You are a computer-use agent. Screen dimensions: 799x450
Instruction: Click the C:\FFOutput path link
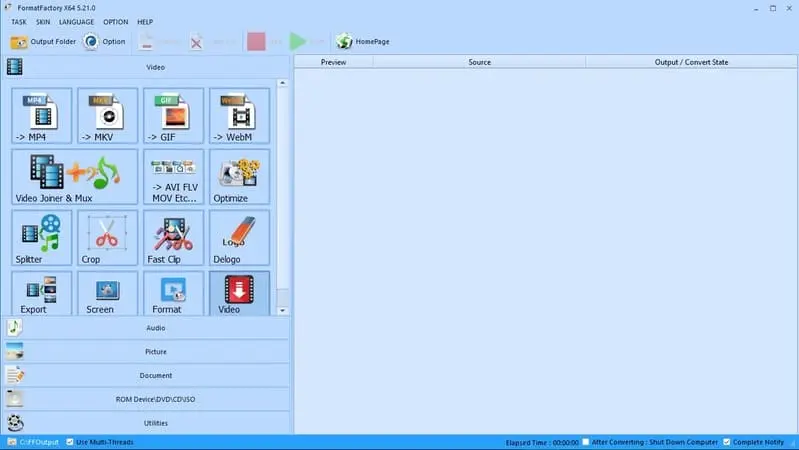tap(39, 442)
